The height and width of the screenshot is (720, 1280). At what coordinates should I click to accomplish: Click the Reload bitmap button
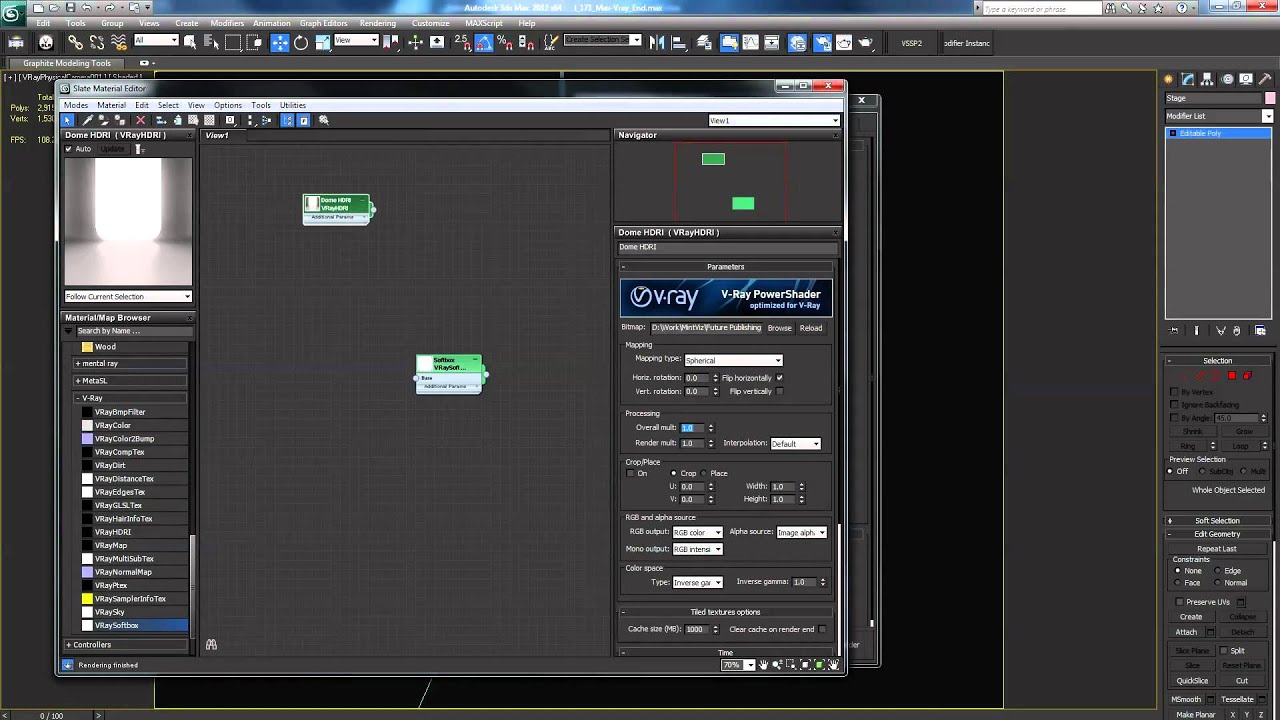[x=811, y=328]
